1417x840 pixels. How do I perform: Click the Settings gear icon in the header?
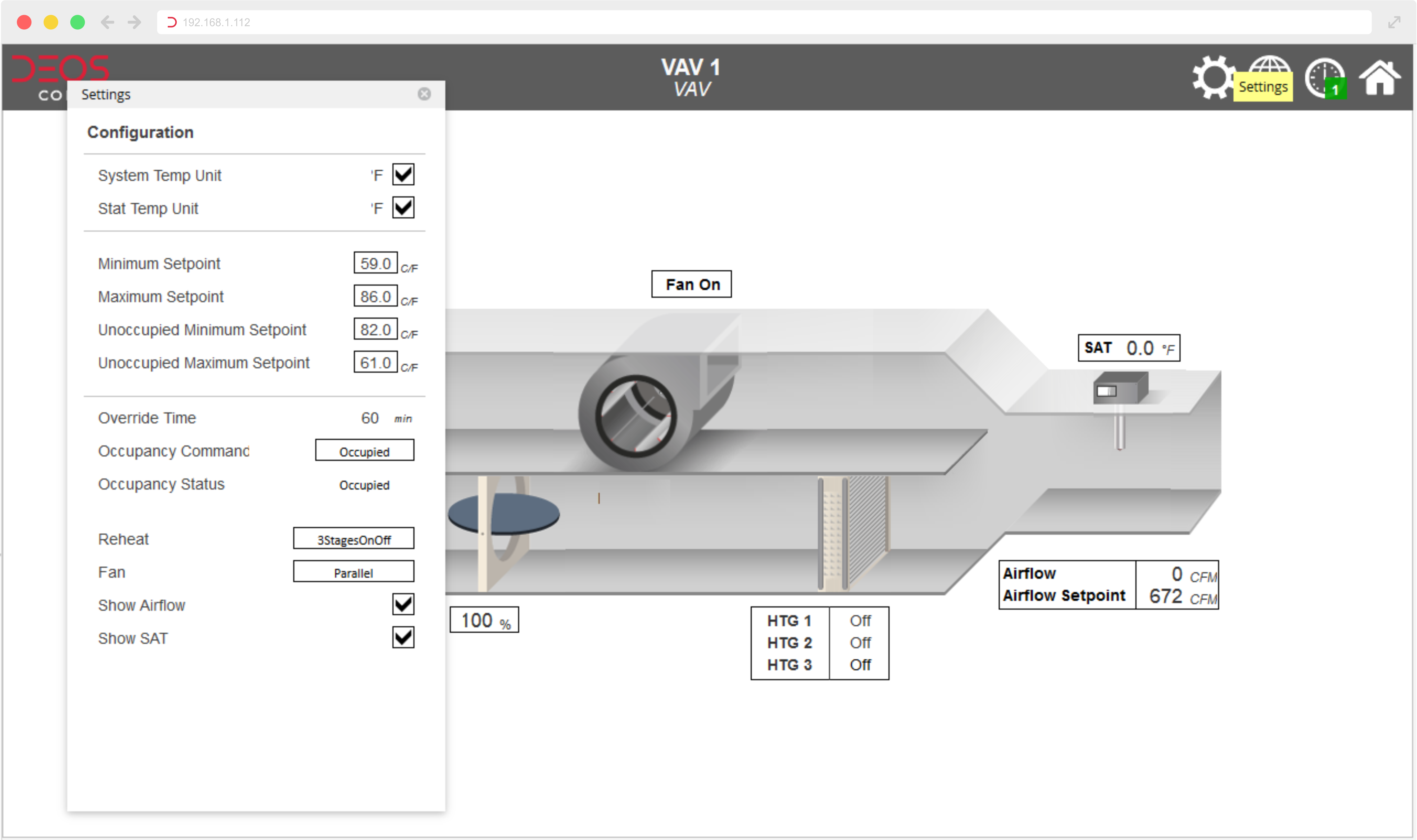pyautogui.click(x=1213, y=77)
